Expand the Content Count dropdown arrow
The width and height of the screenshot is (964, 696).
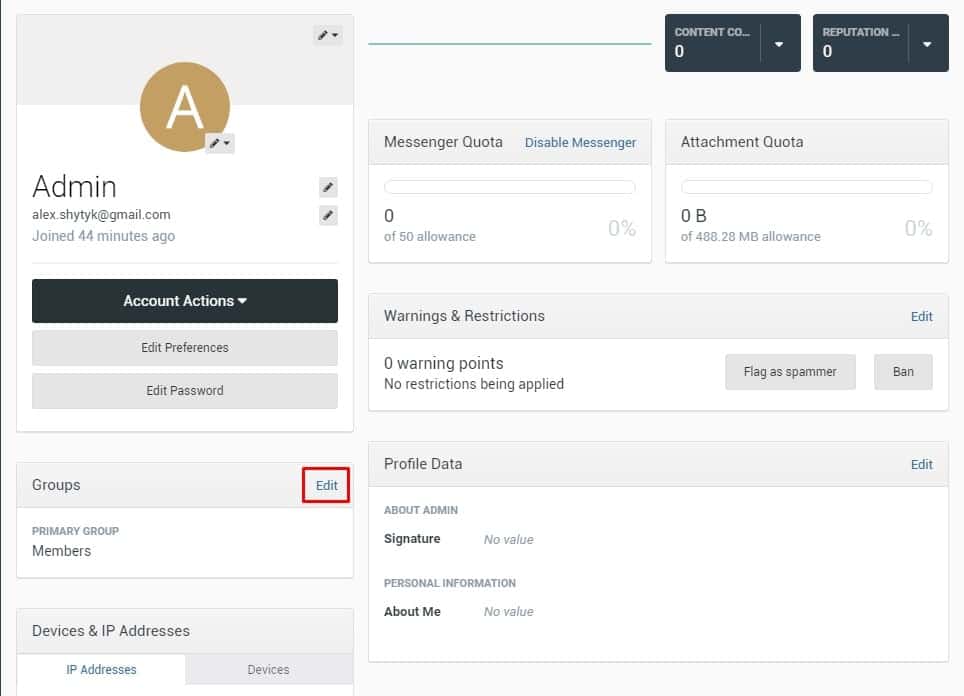(x=779, y=43)
